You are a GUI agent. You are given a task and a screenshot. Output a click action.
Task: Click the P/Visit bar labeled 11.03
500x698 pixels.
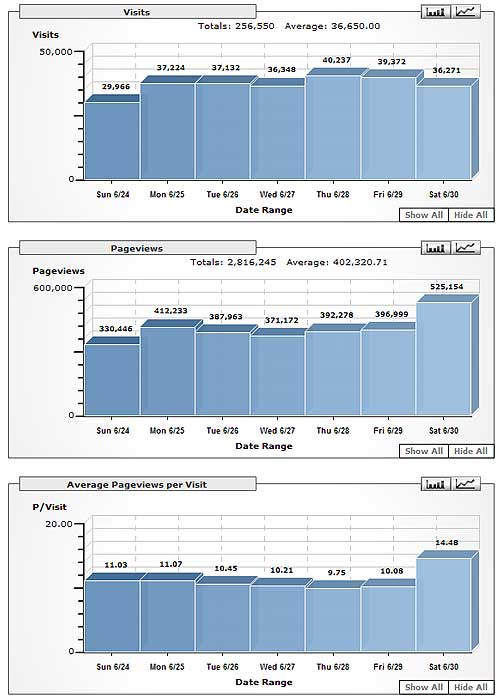click(112, 616)
